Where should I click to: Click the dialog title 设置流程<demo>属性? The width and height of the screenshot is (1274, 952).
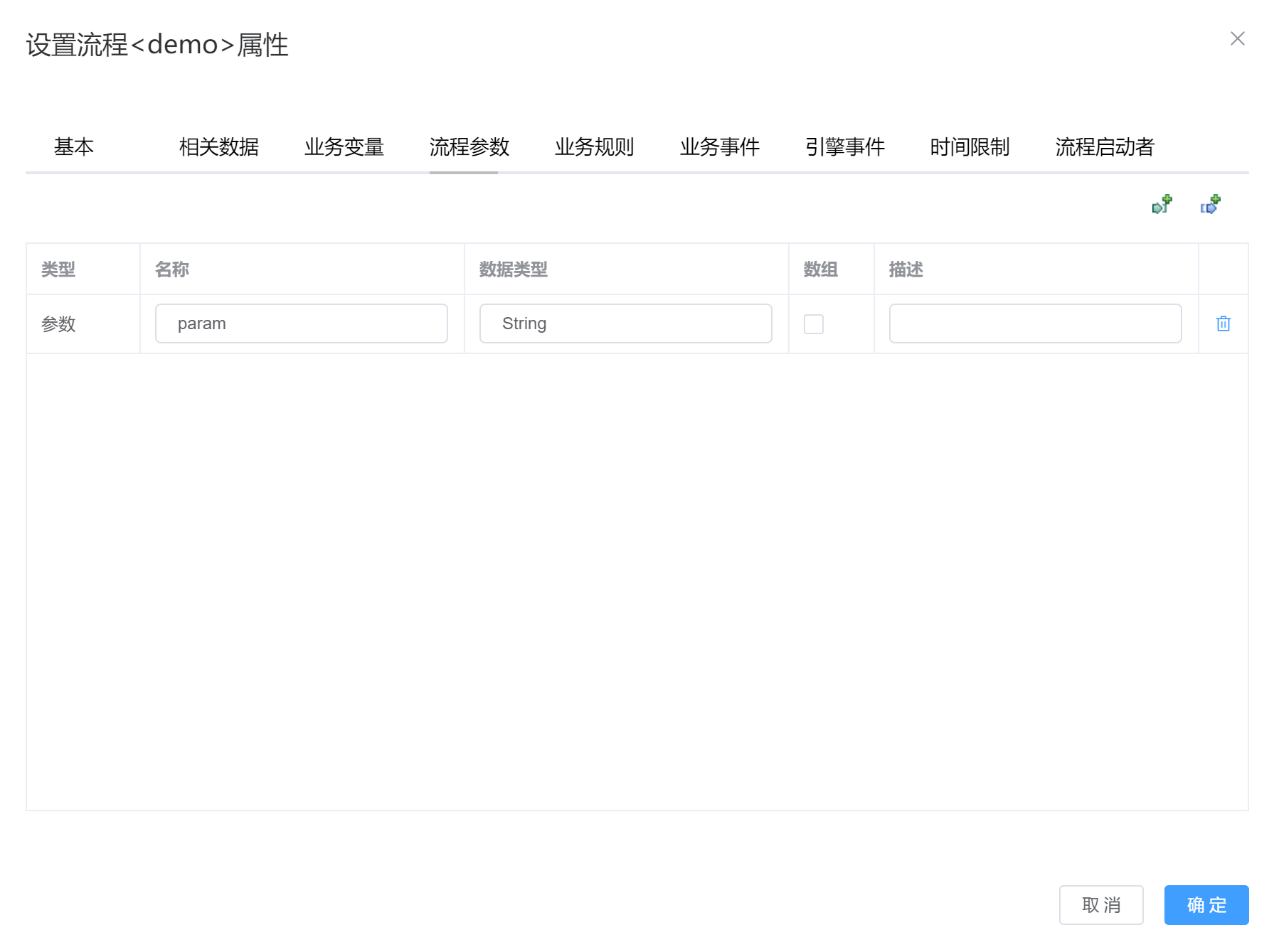(x=157, y=45)
